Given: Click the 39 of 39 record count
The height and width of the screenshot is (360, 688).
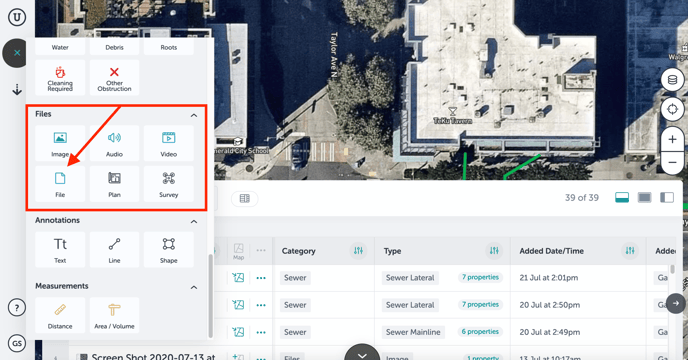Looking at the screenshot, I should click(581, 198).
